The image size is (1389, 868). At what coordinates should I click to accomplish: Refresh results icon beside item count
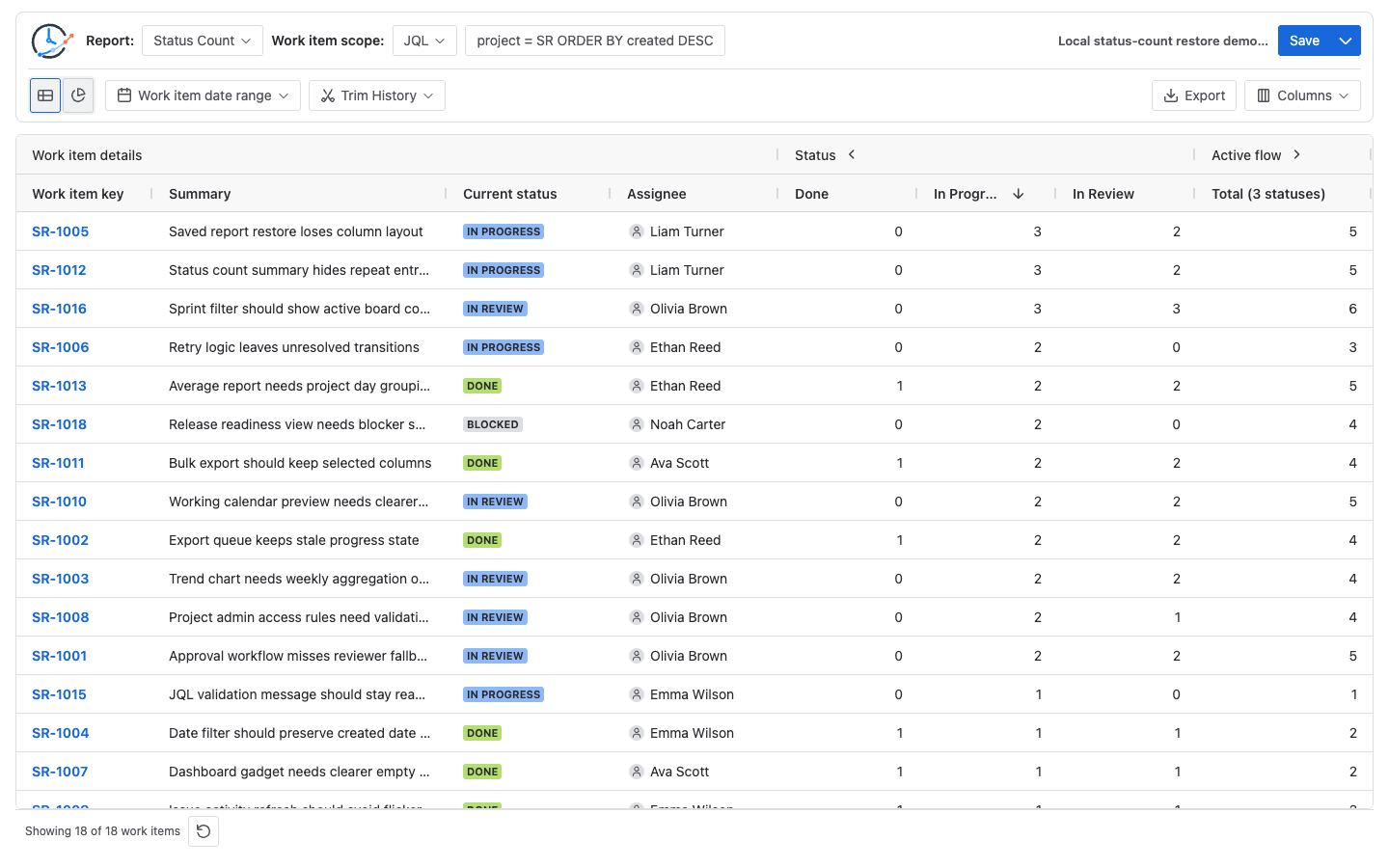(204, 831)
